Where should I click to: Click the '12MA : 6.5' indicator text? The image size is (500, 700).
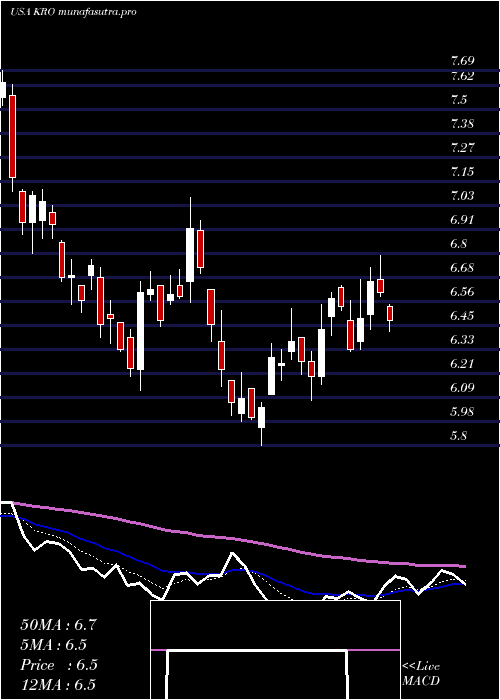58,685
